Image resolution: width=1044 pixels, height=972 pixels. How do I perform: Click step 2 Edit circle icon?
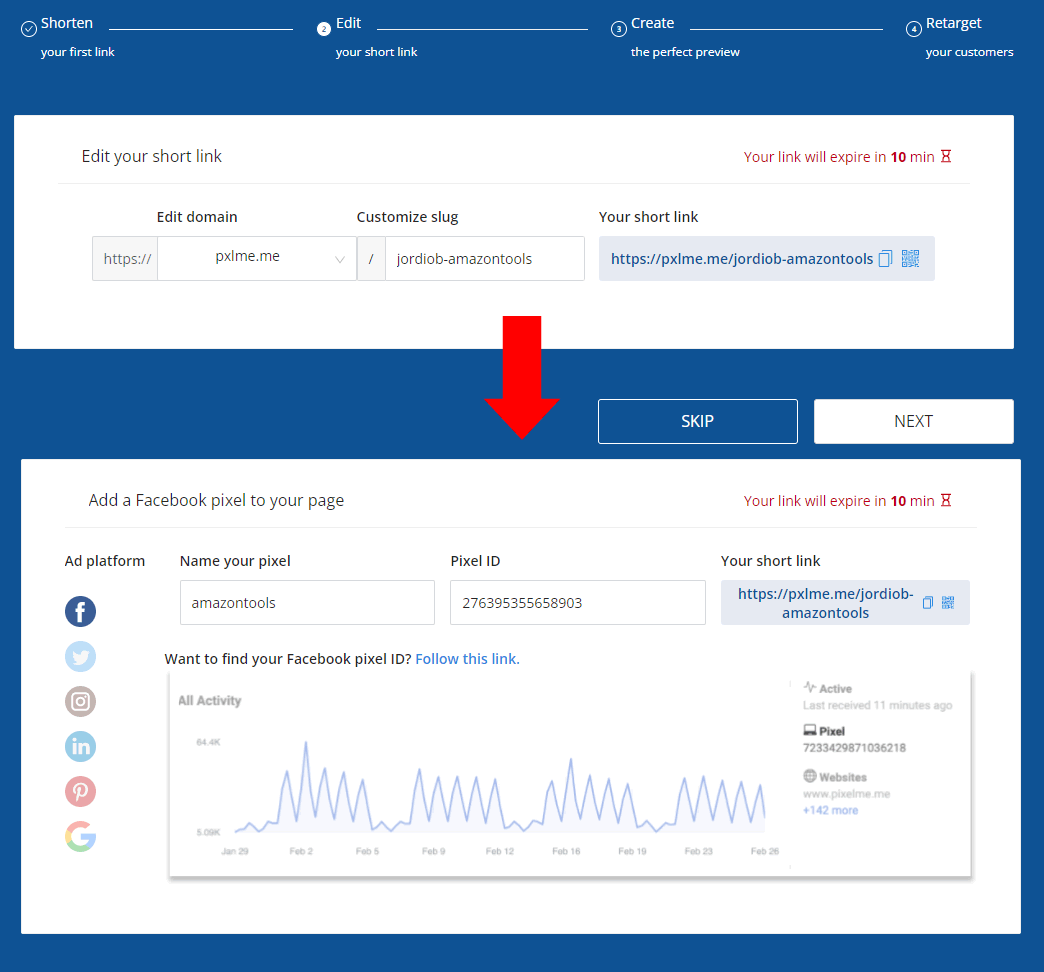[324, 29]
